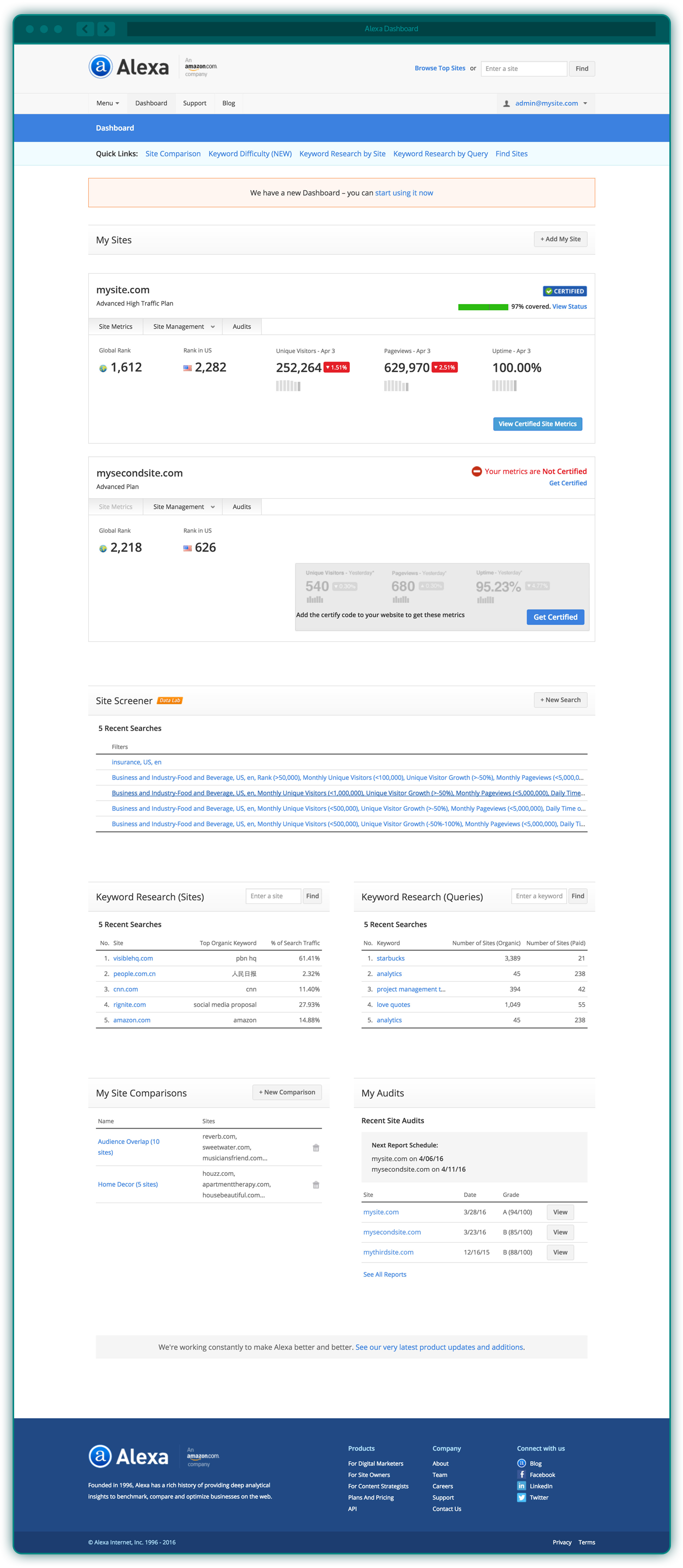
Task: Open the LinkedIn icon in footer
Action: (522, 1486)
